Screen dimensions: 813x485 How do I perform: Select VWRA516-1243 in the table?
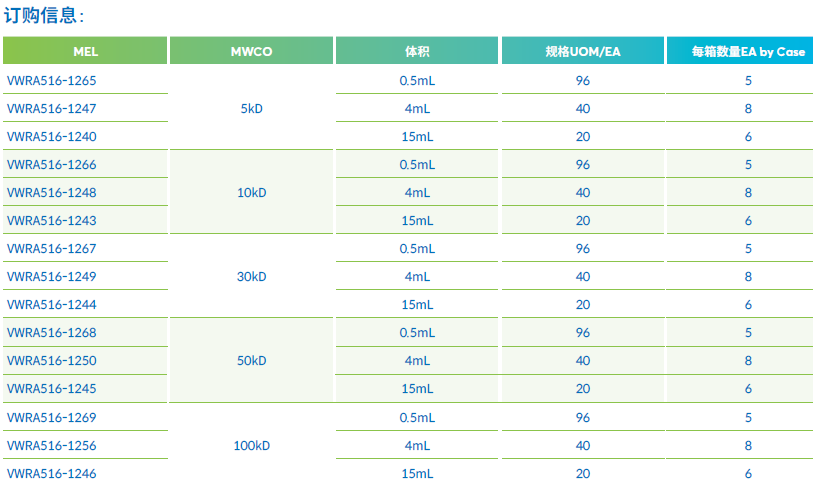(51, 220)
